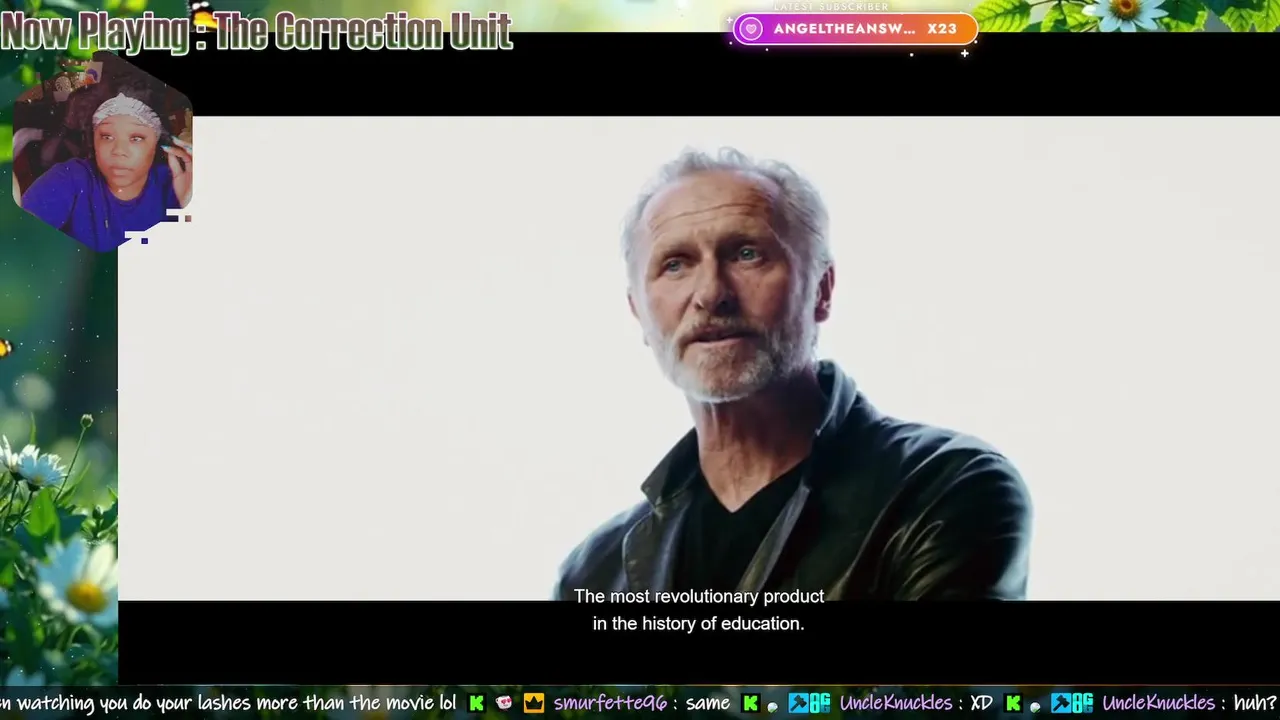Click the Kick logo preceding UncleKnuckles' huh? message
Image resolution: width=1280 pixels, height=720 pixels.
tap(1013, 703)
